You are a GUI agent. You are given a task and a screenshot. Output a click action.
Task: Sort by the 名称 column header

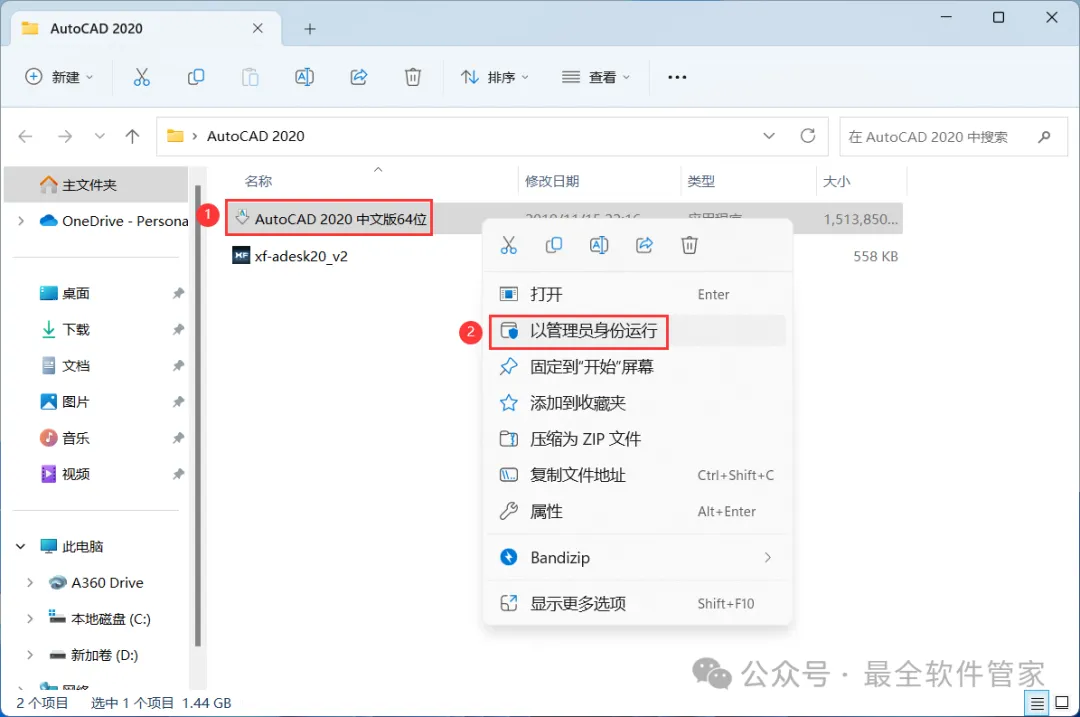(258, 182)
